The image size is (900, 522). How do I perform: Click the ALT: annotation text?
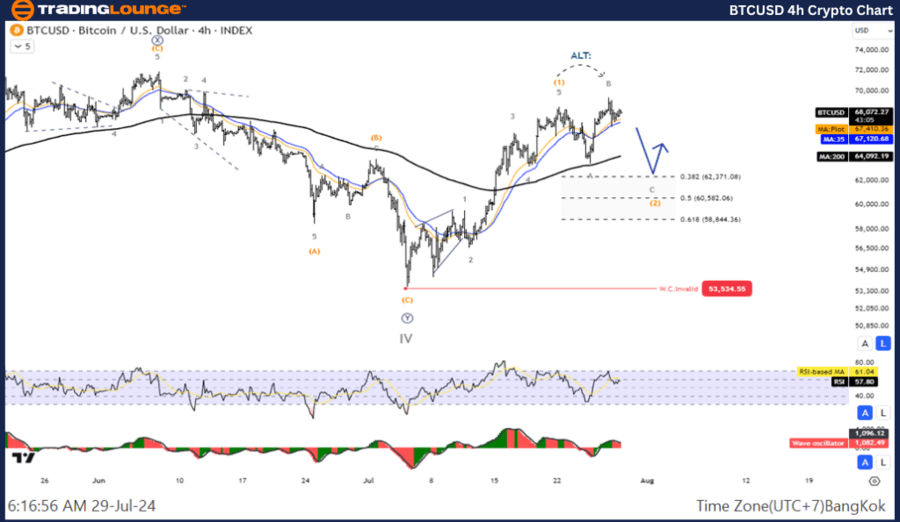(581, 56)
